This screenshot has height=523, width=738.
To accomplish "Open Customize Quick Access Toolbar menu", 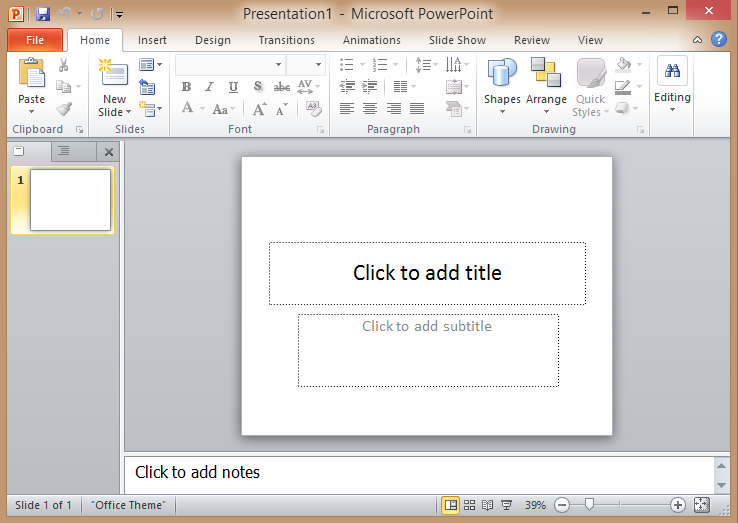I will click(119, 15).
